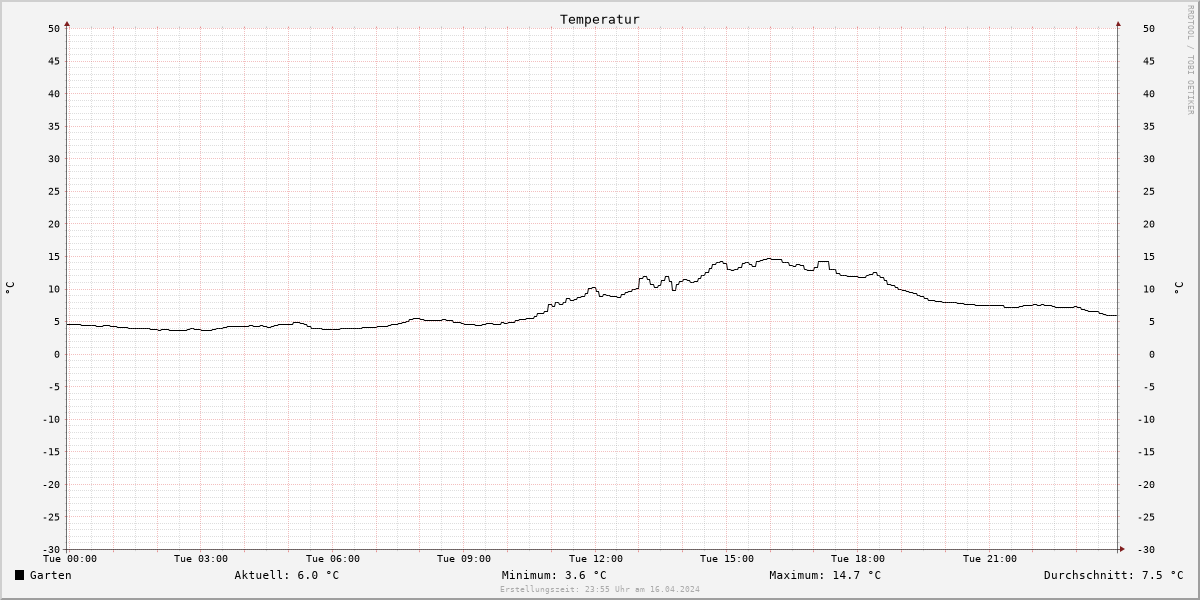Screen dimensions: 1200x600
Task: Click the Aktuell: 6.0 °C value
Action: point(287,575)
